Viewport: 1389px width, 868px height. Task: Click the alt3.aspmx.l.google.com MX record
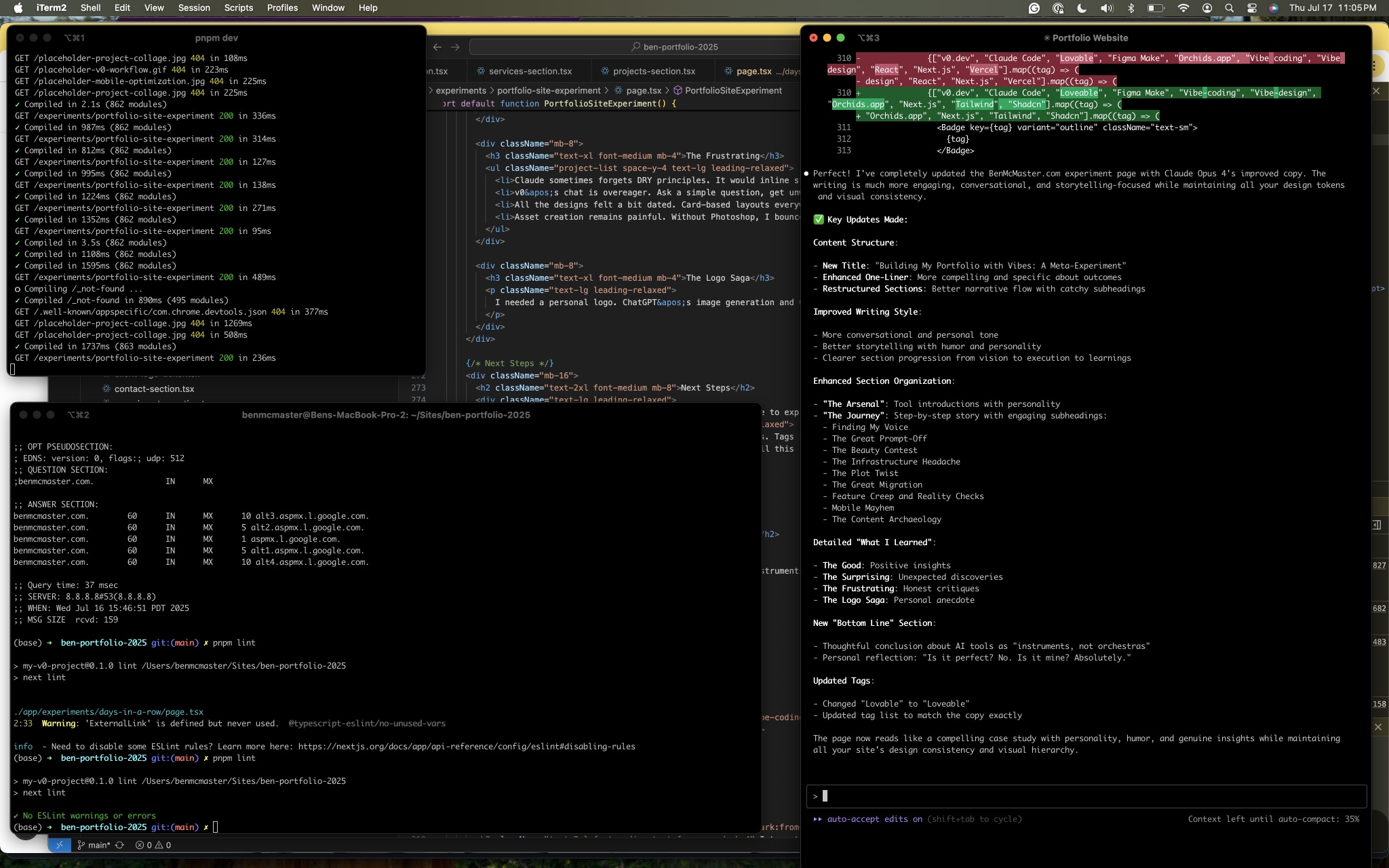click(191, 516)
